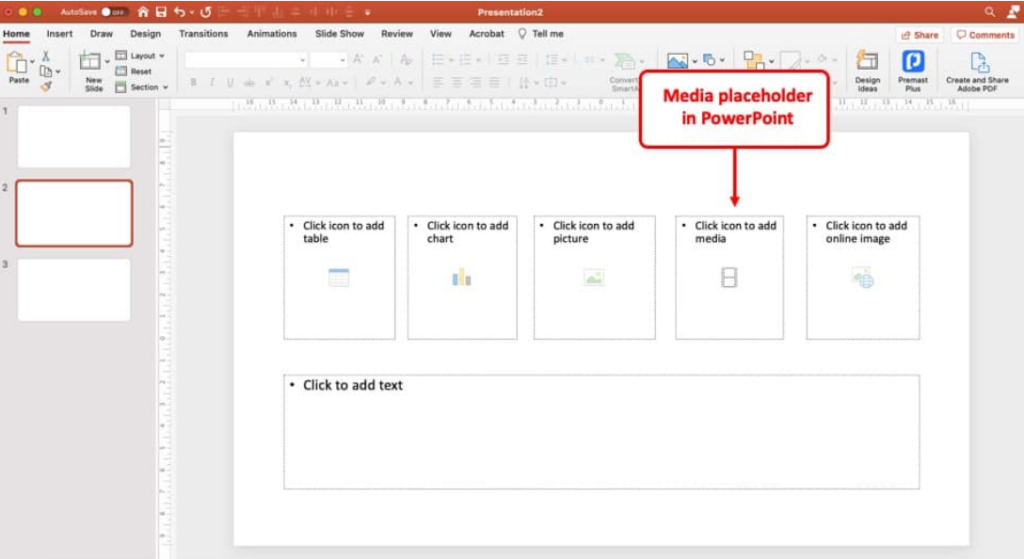Open the Slide Show tab
Screen dimensions: 1024x559
[x=339, y=34]
